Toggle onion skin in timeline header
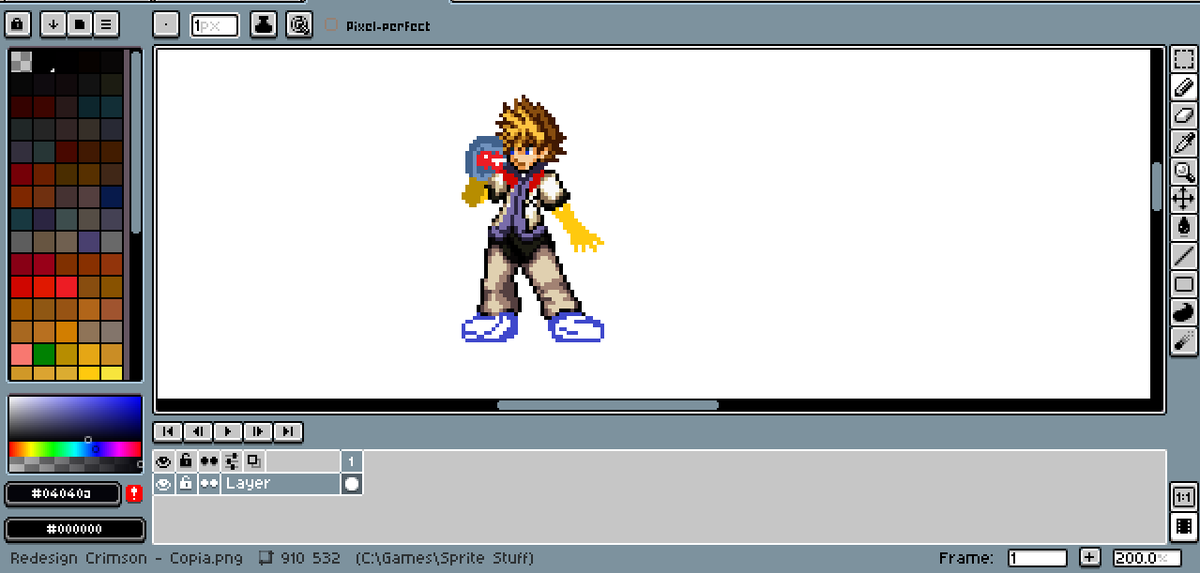Screen dimensions: 1200x573 (x=253, y=461)
